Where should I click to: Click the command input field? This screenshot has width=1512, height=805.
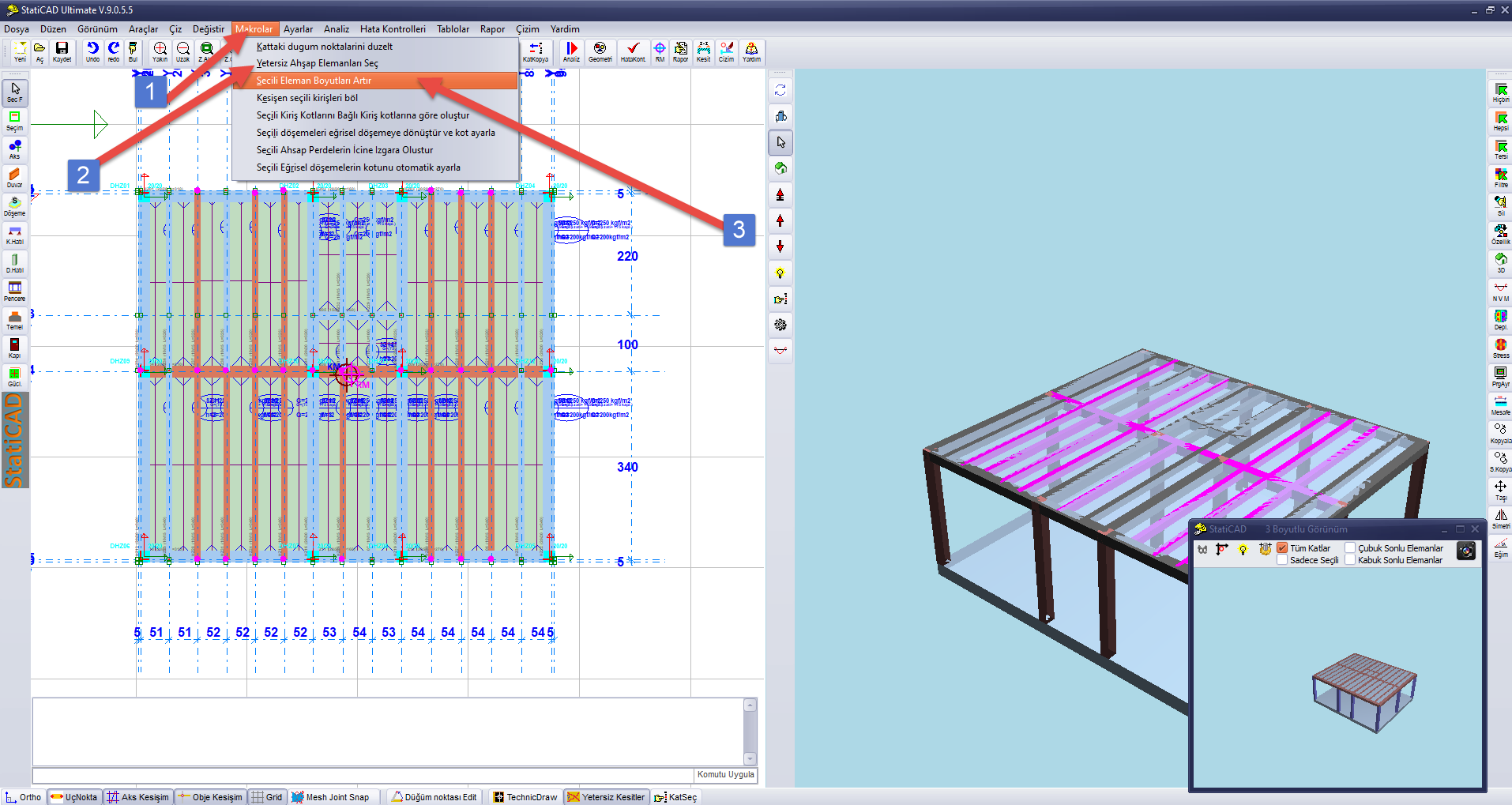click(363, 775)
